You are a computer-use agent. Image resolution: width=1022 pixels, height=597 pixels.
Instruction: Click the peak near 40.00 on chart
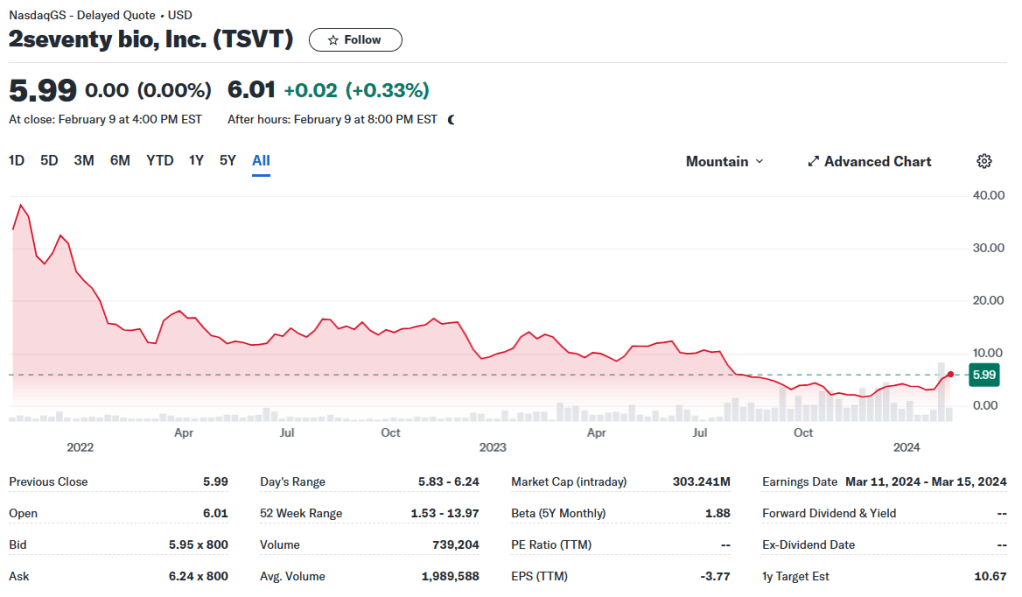[x=20, y=205]
